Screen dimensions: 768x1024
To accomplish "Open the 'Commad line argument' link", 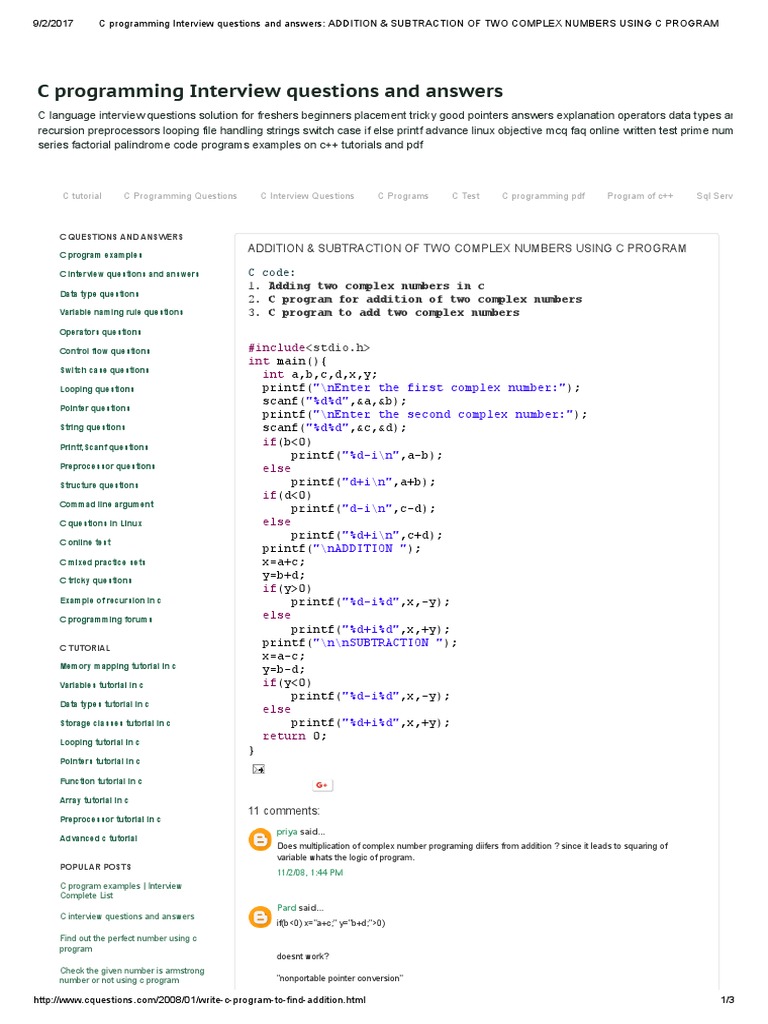I will 106,504.
